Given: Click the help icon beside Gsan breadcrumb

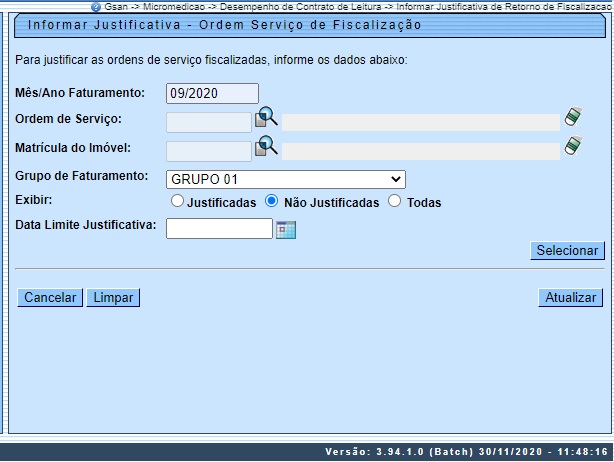Looking at the screenshot, I should [x=97, y=6].
